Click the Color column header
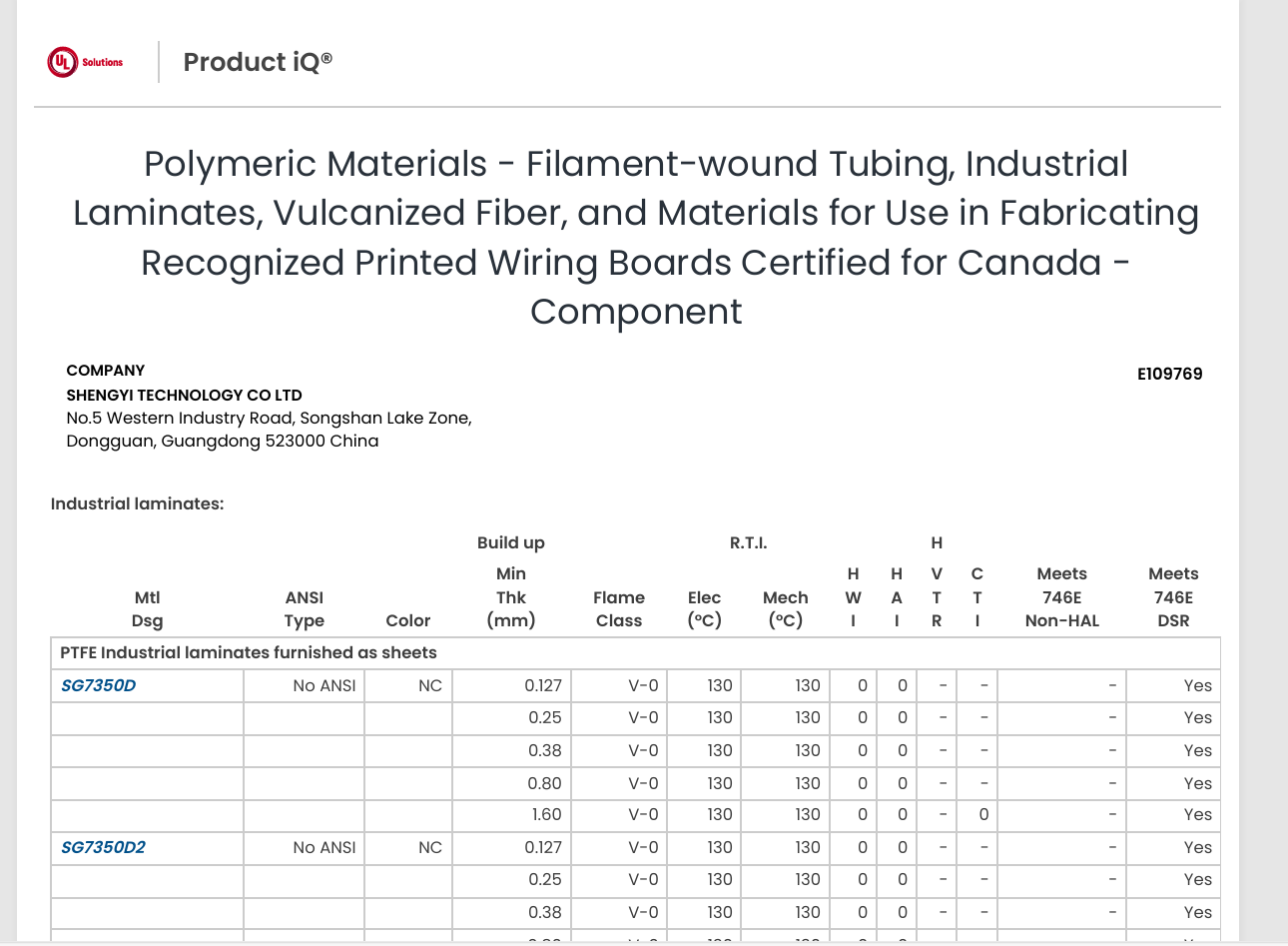Viewport: 1288px width, 946px height. (408, 620)
